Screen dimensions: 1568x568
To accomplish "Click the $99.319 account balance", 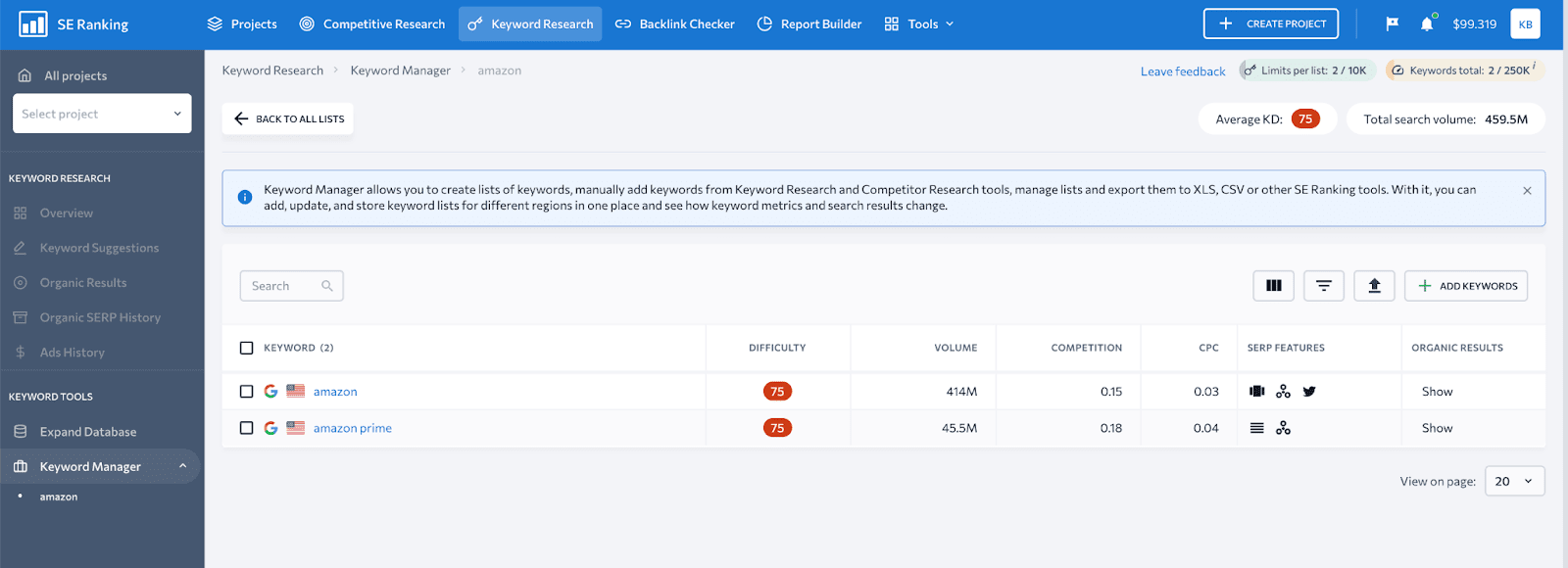I will click(1474, 24).
